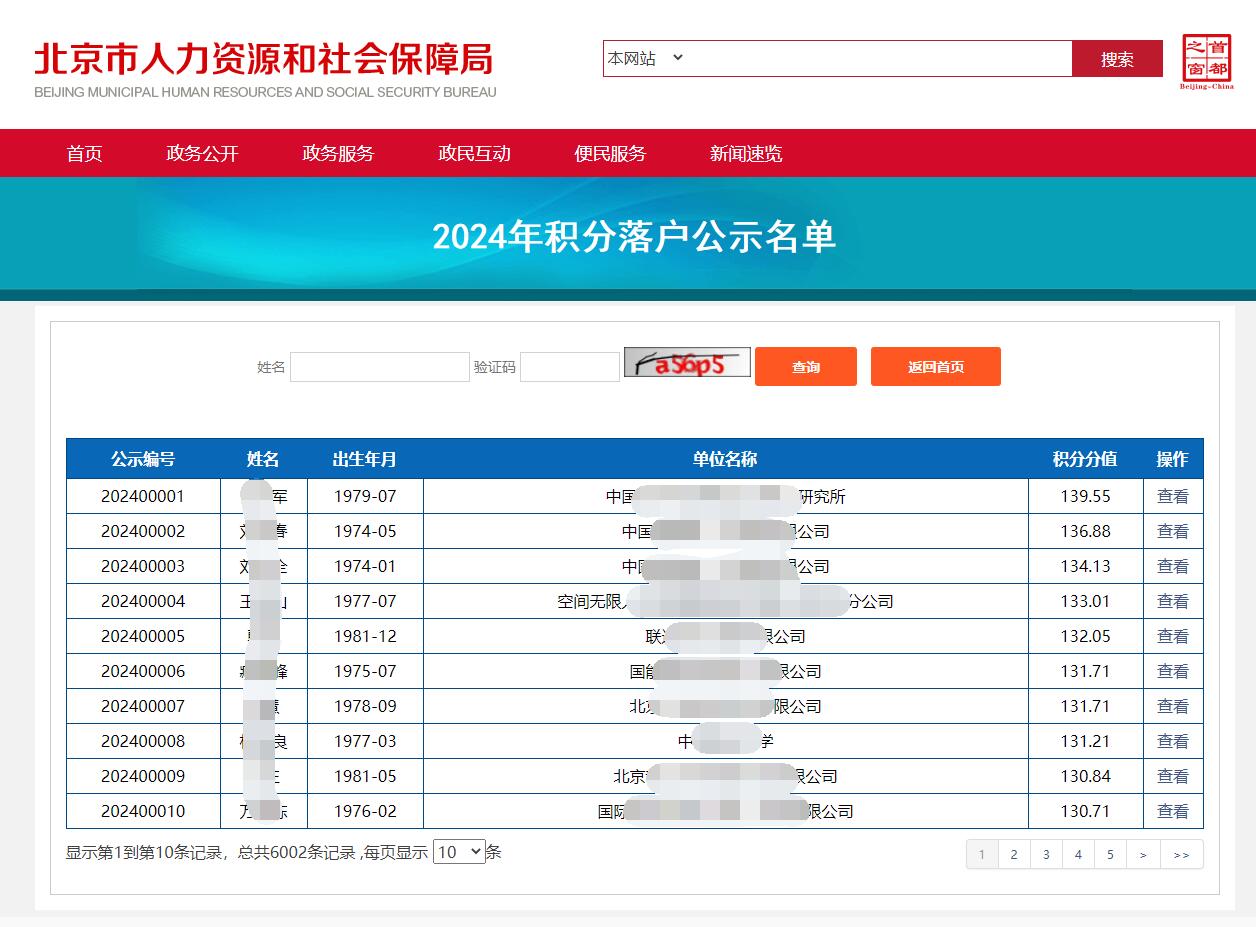
Task: Open the 政民互动 navigation item
Action: 474,153
